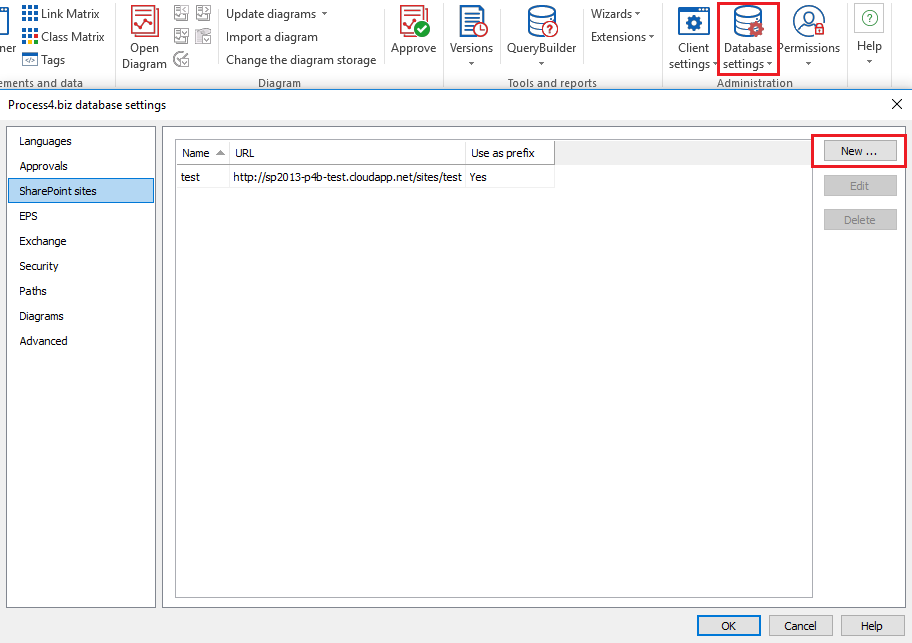The width and height of the screenshot is (912, 643).
Task: Click Import a diagram
Action: 272,37
